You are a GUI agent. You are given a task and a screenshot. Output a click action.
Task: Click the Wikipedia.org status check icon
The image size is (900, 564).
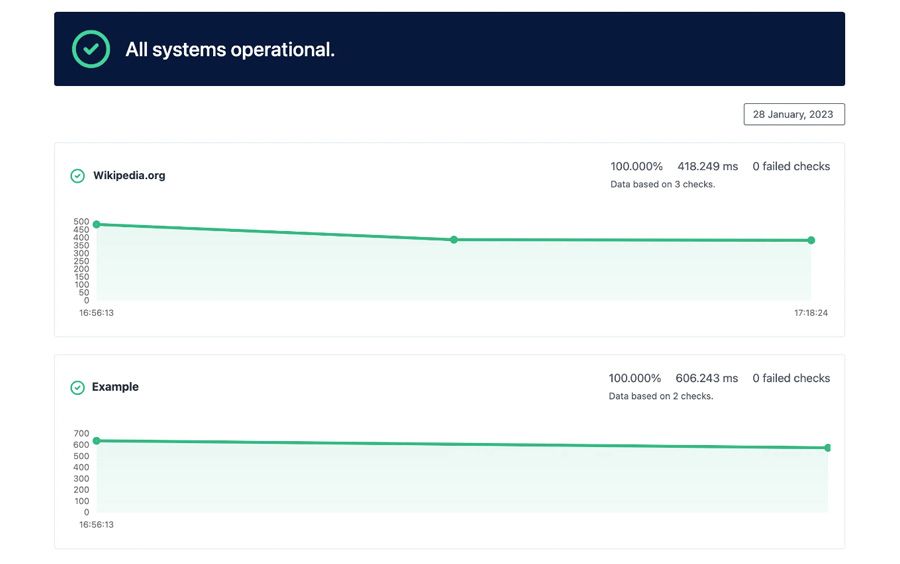pos(77,176)
